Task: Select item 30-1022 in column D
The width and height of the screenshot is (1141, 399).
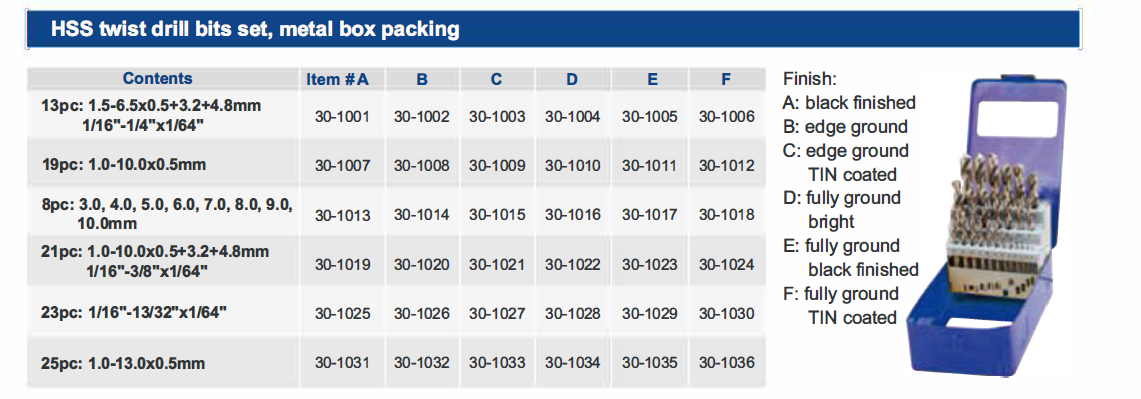Action: 573,265
